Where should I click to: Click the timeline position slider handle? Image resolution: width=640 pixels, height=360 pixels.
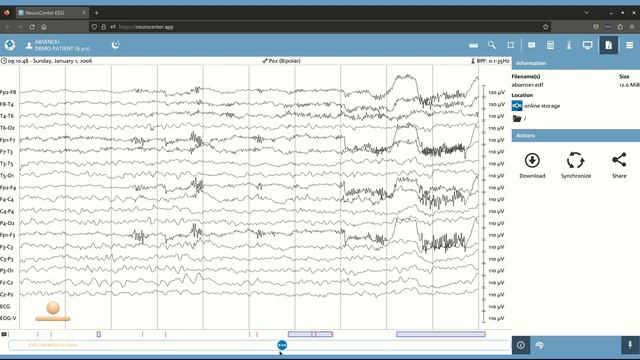pyautogui.click(x=282, y=345)
